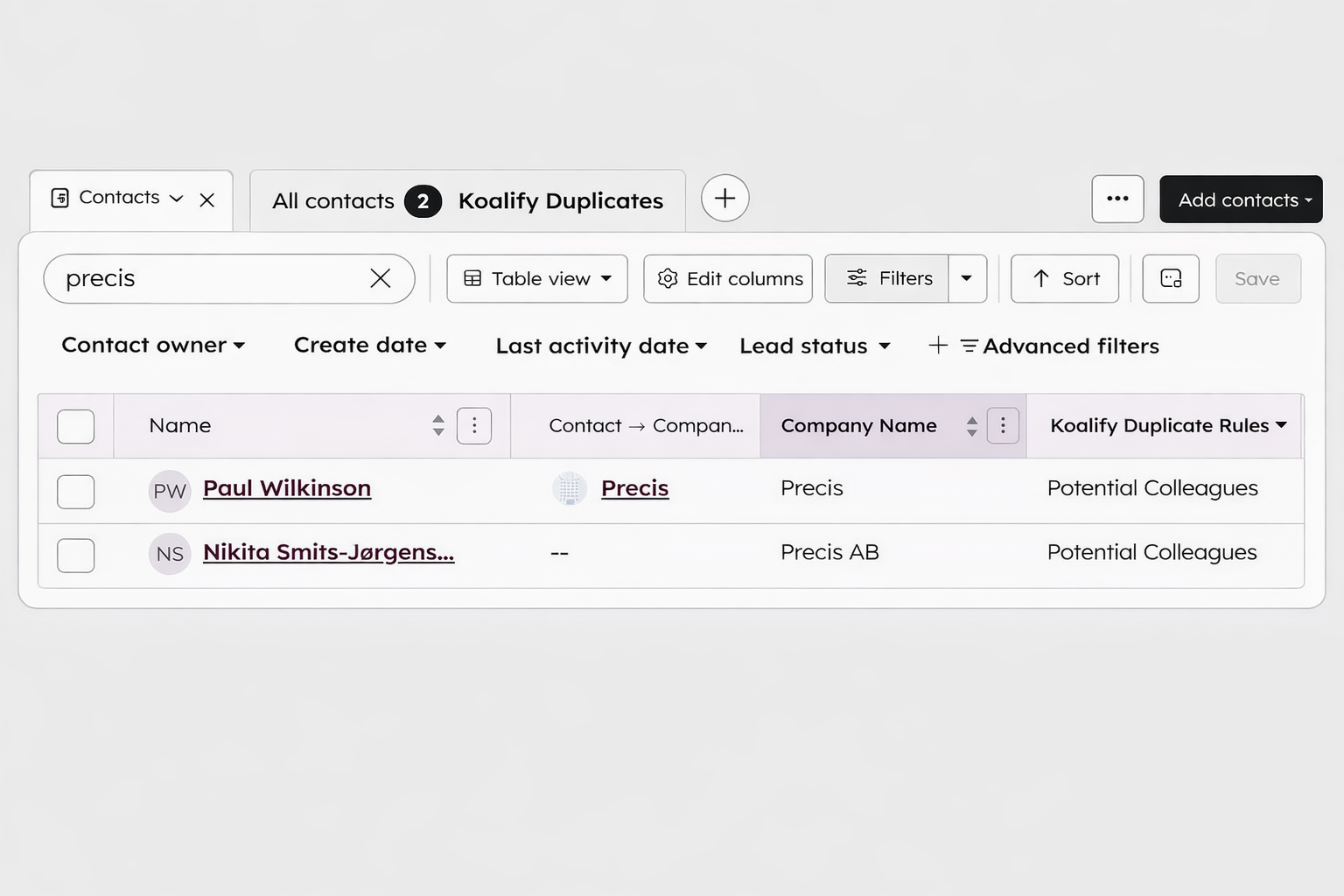The width and height of the screenshot is (1344, 896).
Task: Click the plus icon to add a view
Action: click(x=724, y=198)
